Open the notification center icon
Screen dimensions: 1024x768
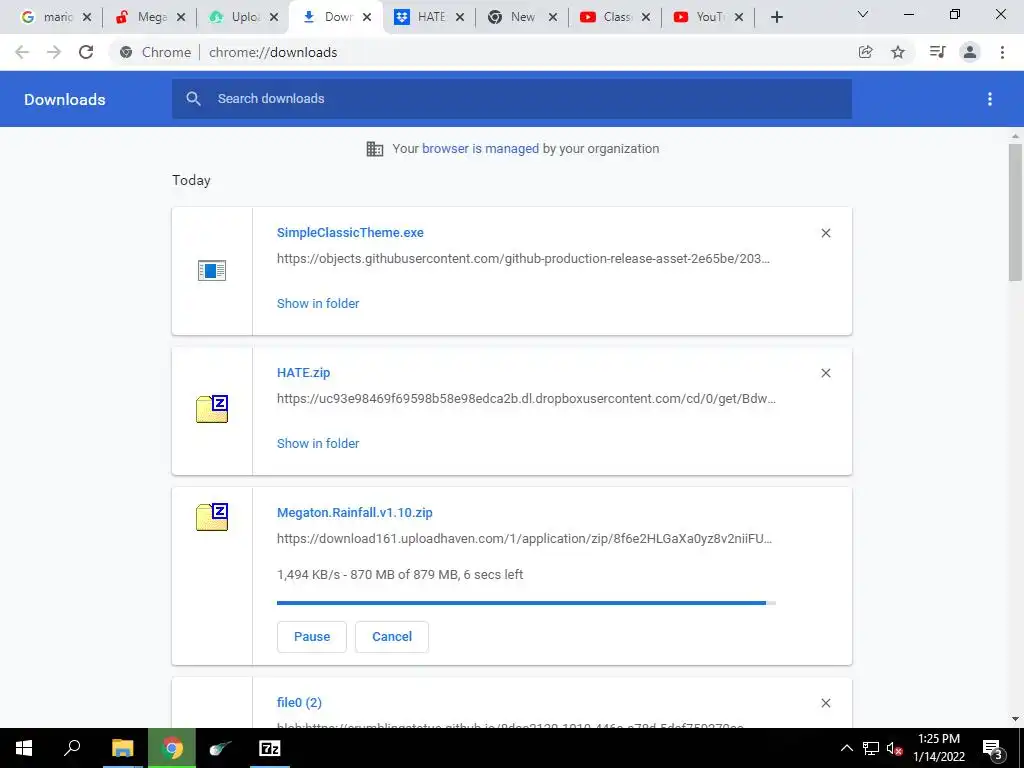[x=993, y=748]
